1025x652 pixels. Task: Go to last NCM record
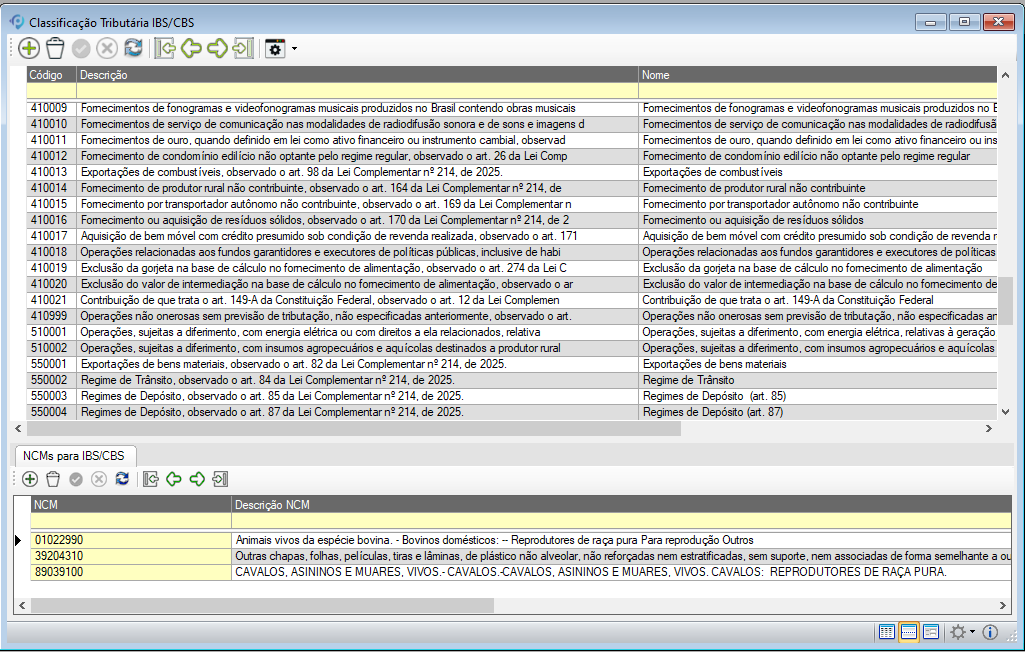click(x=220, y=479)
